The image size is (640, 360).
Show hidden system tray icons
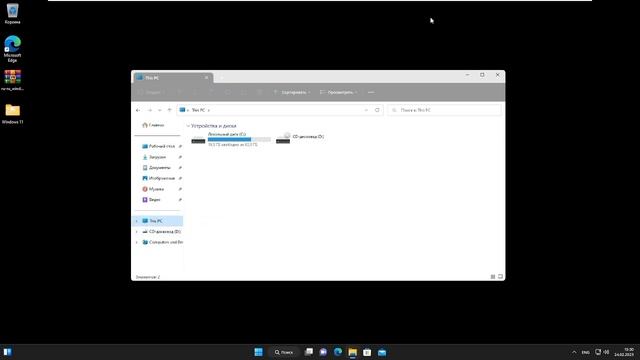point(574,352)
